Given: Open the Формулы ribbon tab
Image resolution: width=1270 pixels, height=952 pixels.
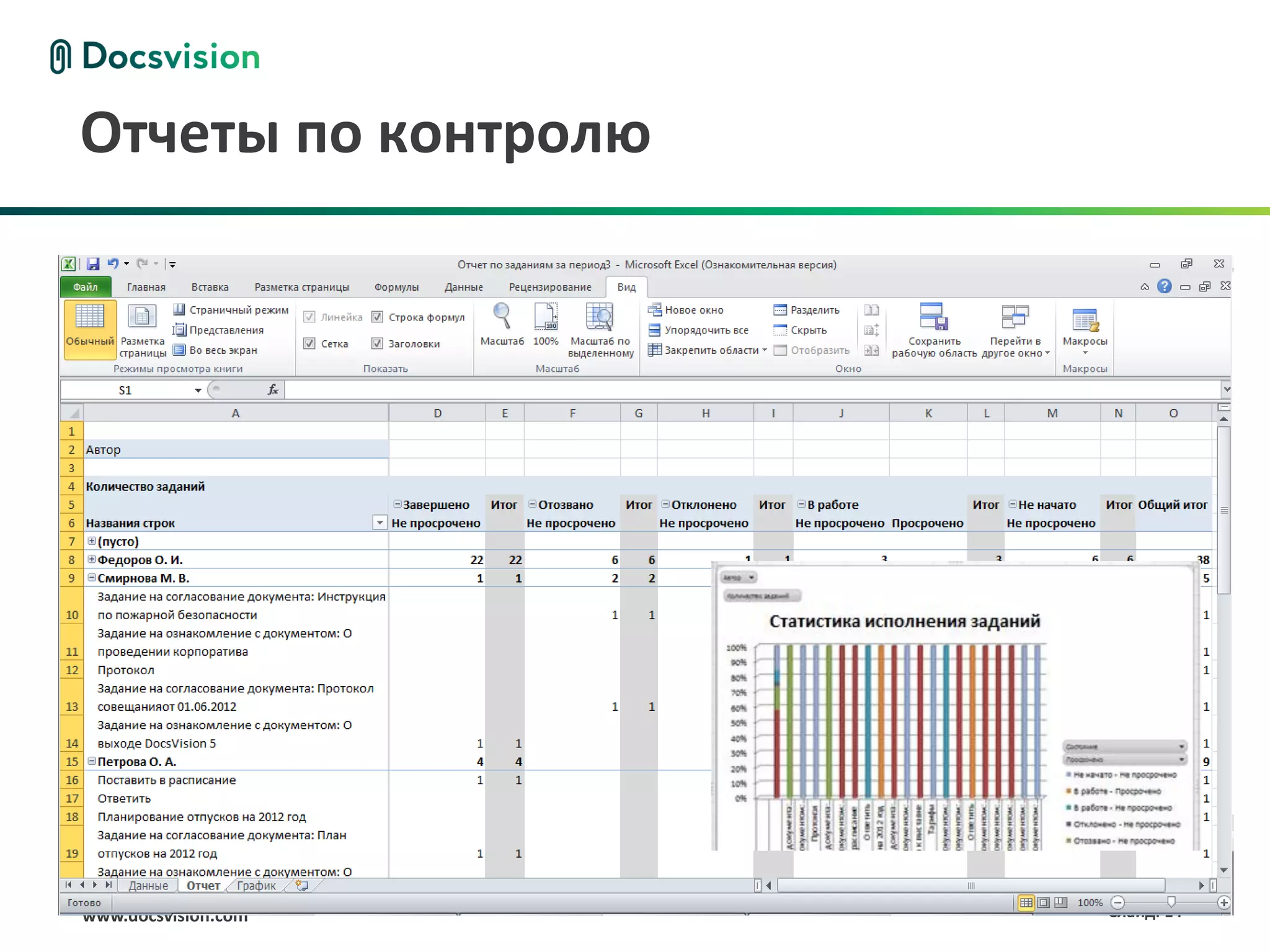Looking at the screenshot, I should pyautogui.click(x=397, y=287).
